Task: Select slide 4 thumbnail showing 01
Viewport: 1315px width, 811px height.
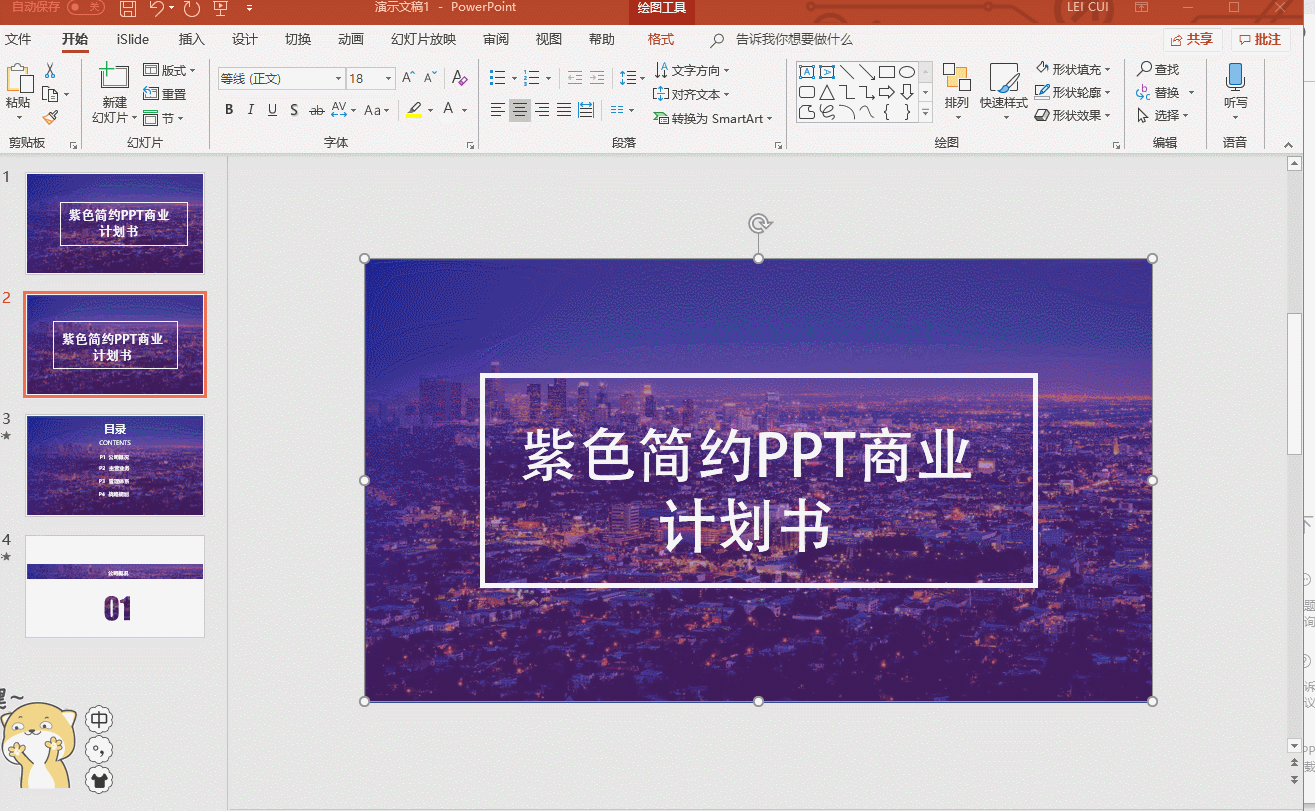Action: (115, 586)
